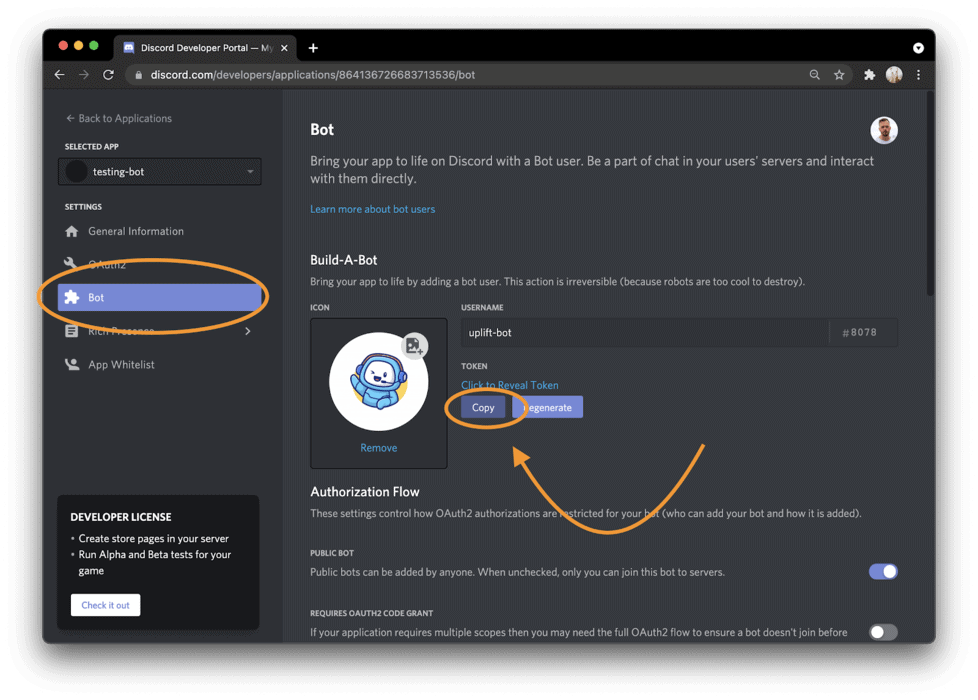Click the DEVELOPER LICENSE heading
Image resolution: width=978 pixels, height=700 pixels.
(121, 517)
